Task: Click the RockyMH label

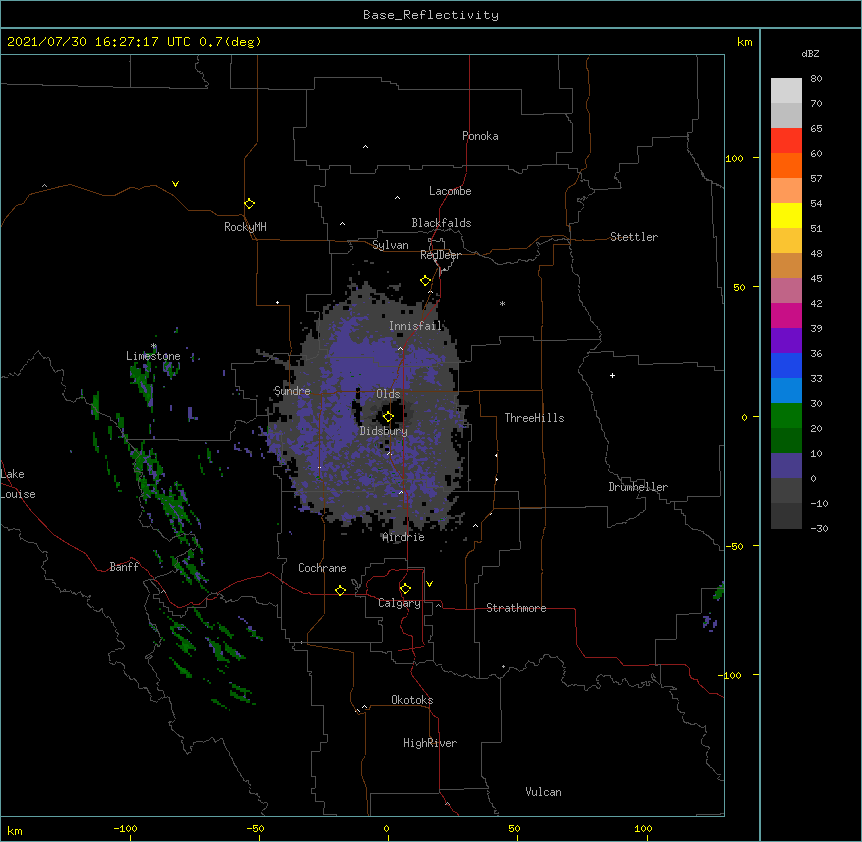Action: (245, 226)
